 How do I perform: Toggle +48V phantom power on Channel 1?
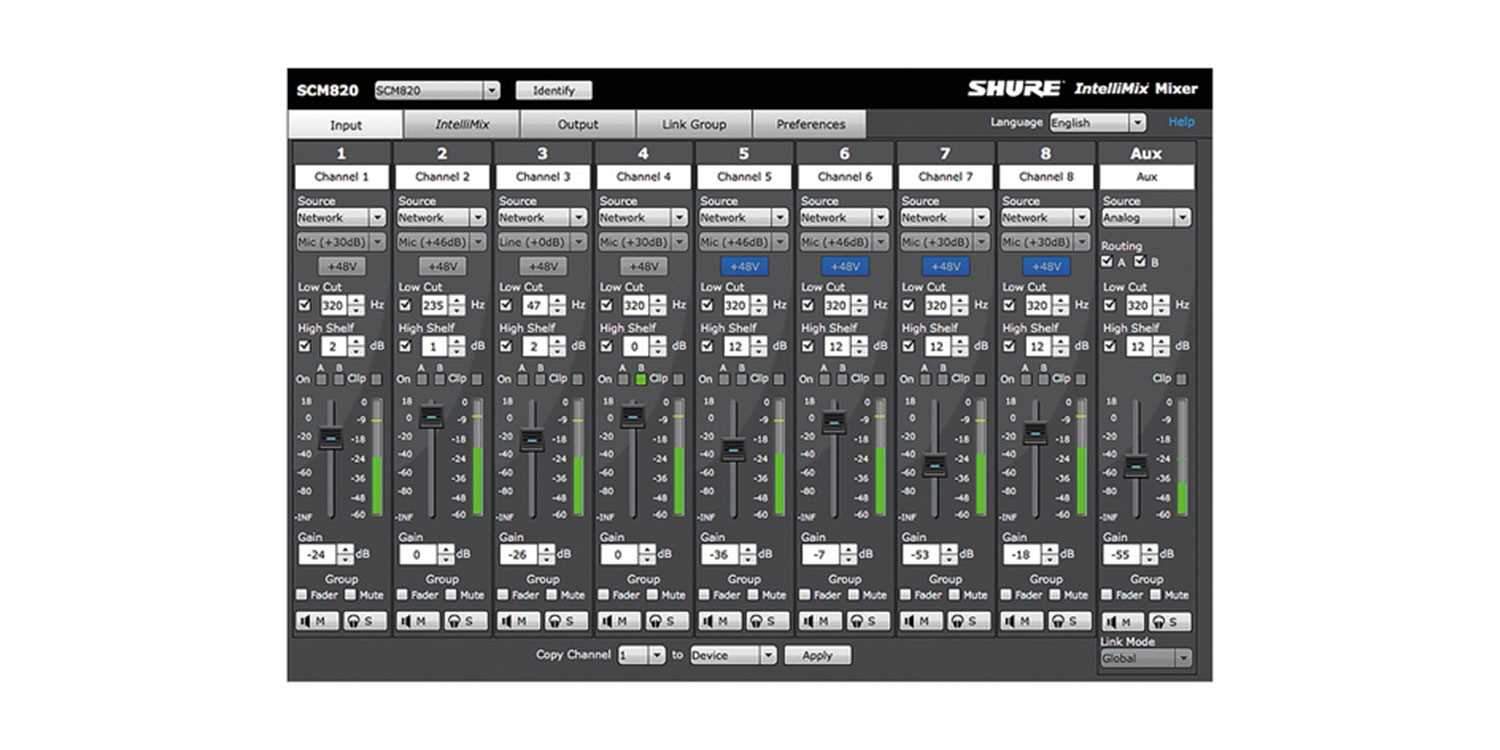point(341,267)
